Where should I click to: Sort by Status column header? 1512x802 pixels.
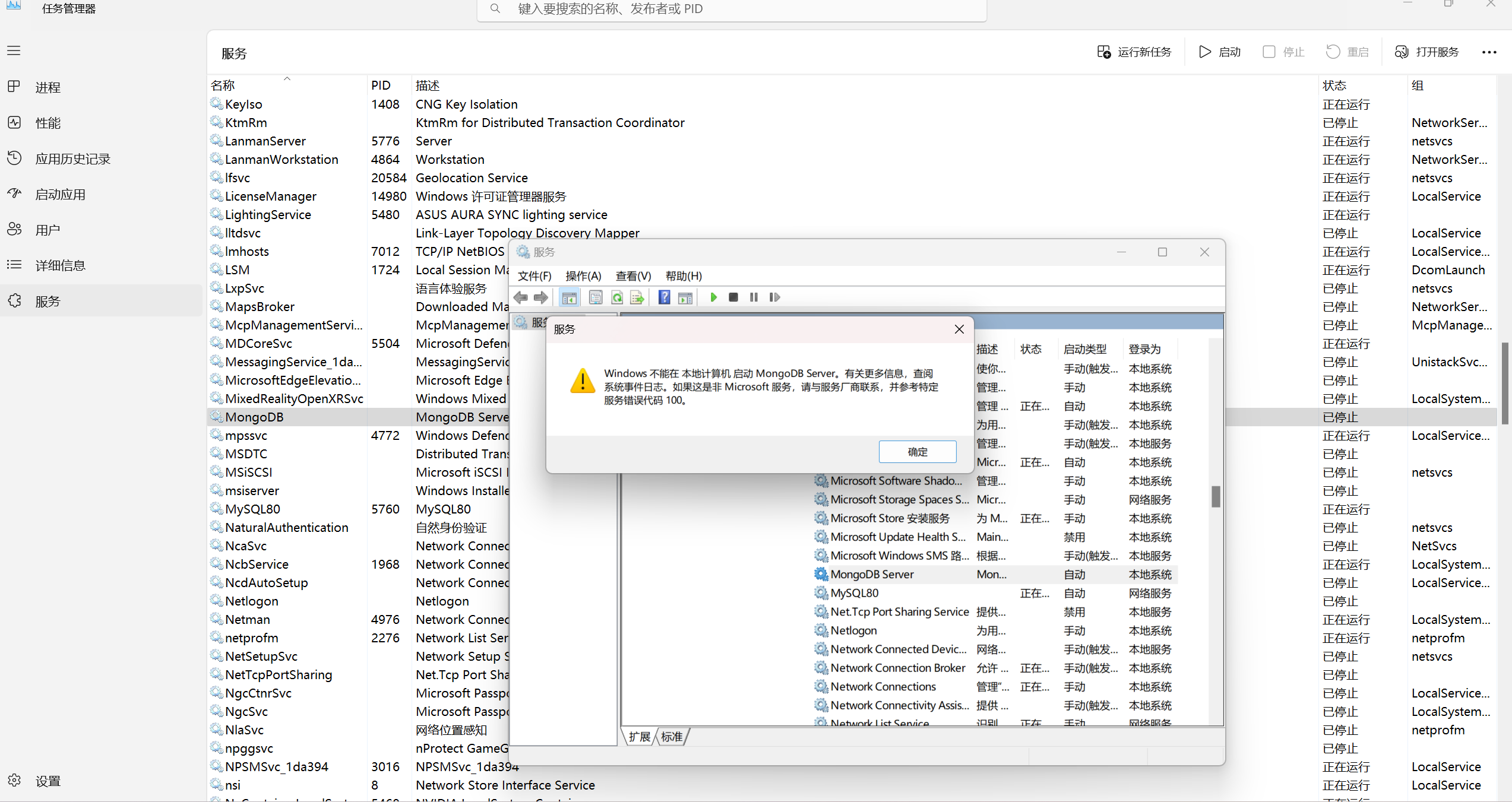coord(1334,85)
